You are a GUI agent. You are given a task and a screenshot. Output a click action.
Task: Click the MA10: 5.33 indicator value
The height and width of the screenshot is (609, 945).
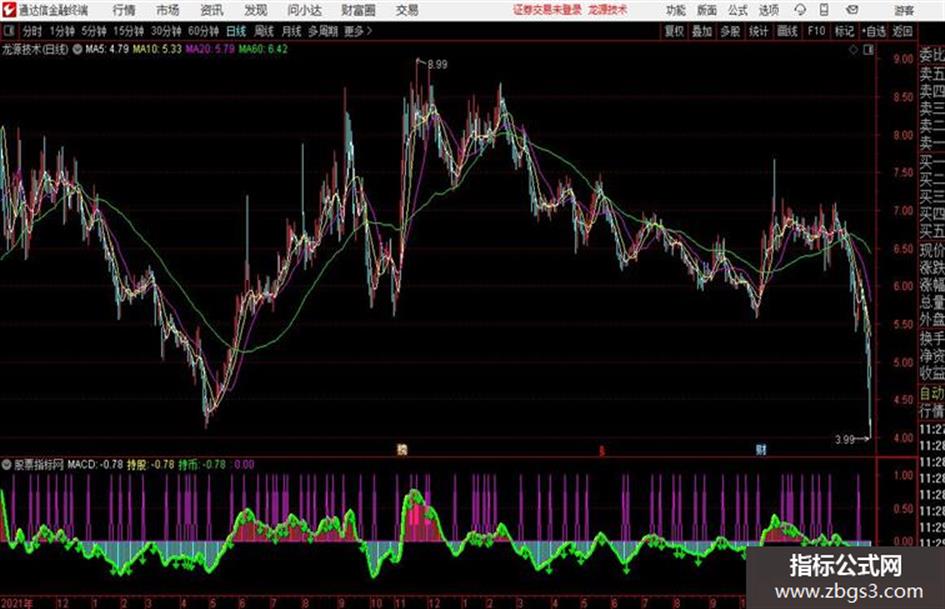[x=157, y=49]
